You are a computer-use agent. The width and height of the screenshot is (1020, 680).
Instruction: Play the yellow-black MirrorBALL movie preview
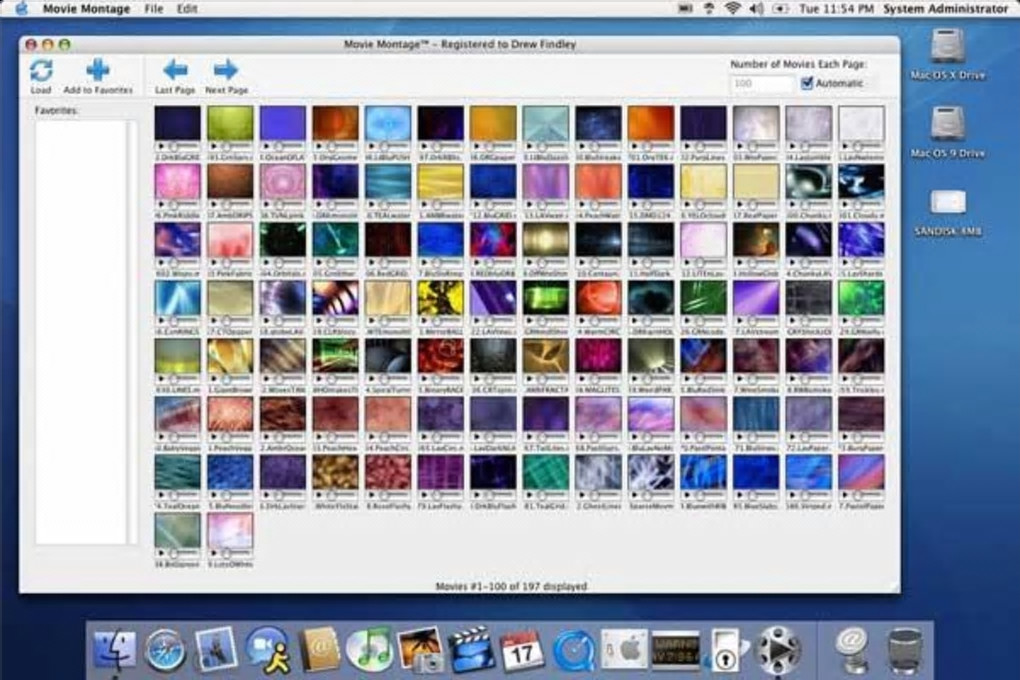click(x=424, y=321)
